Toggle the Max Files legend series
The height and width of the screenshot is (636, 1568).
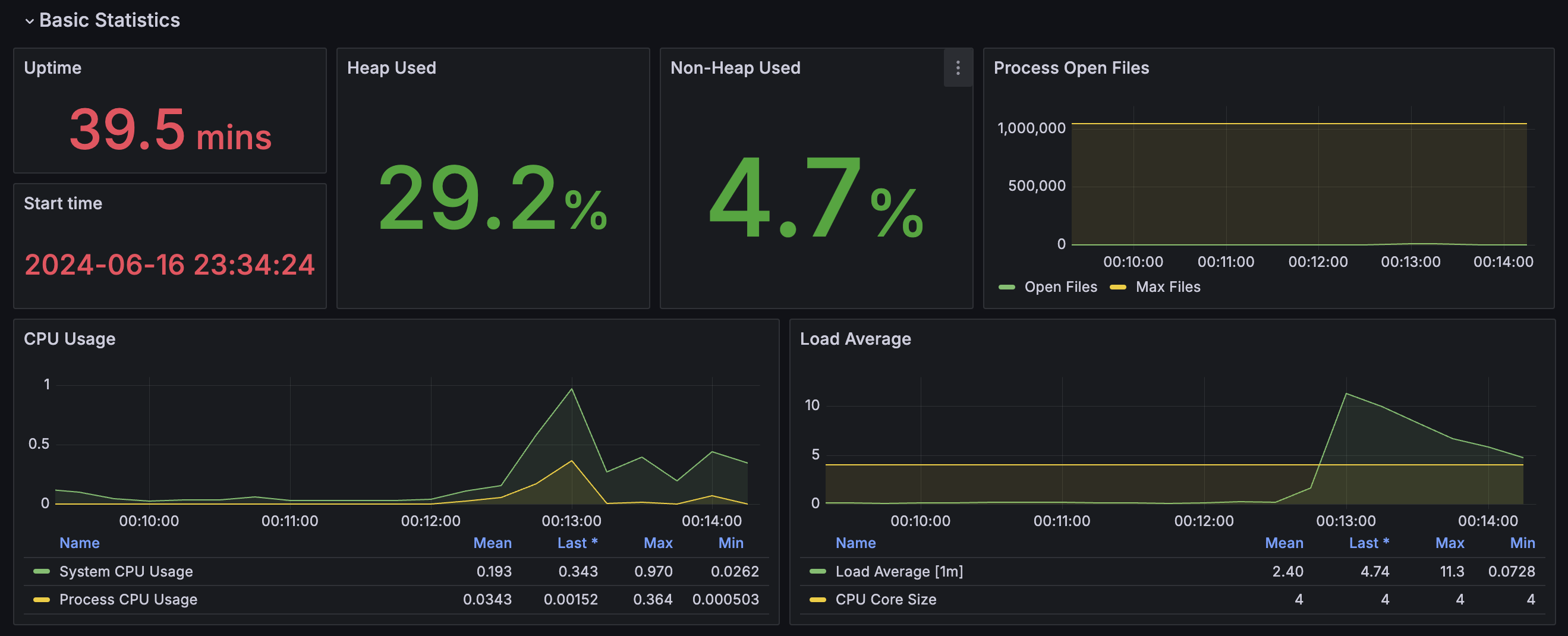[1167, 286]
